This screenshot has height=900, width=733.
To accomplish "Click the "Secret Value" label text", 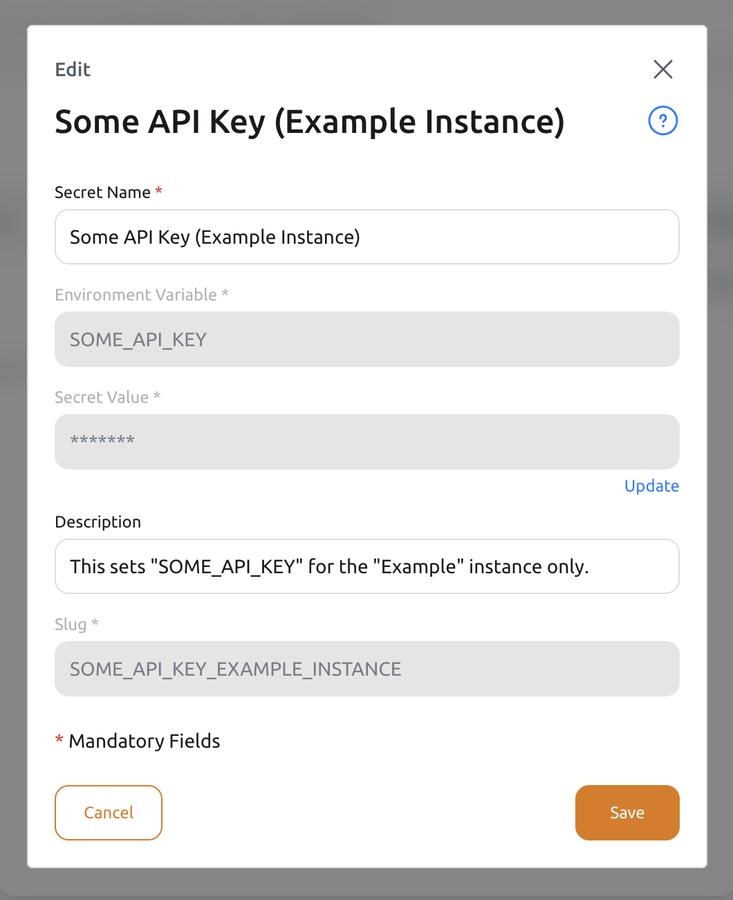I will coord(101,397).
